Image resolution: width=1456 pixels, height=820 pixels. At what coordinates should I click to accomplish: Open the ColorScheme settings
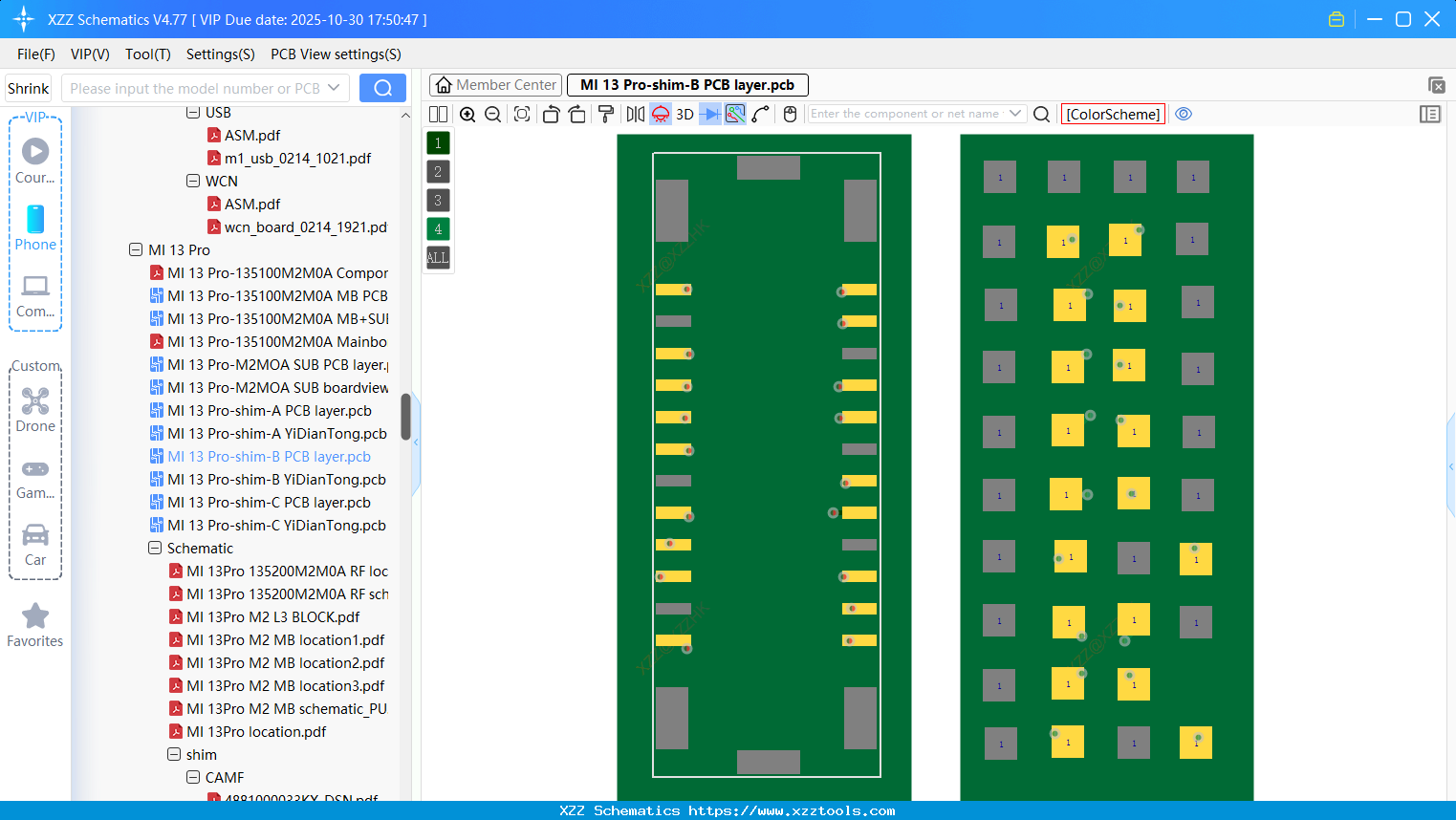pos(1113,114)
